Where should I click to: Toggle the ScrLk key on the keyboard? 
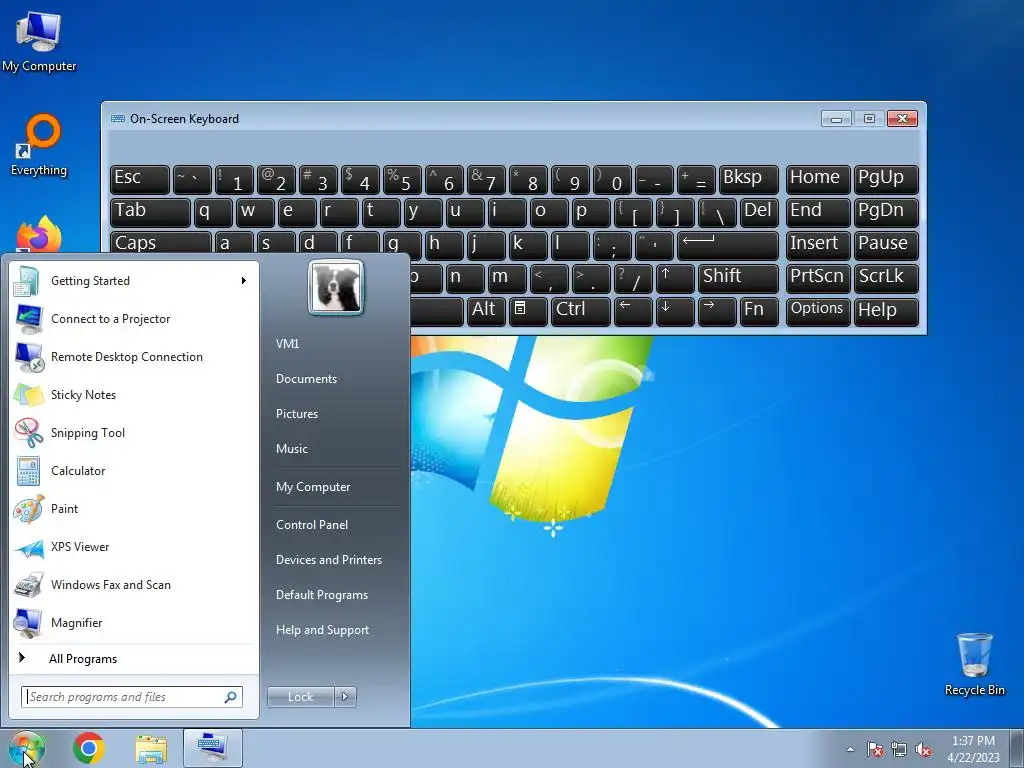click(x=886, y=278)
